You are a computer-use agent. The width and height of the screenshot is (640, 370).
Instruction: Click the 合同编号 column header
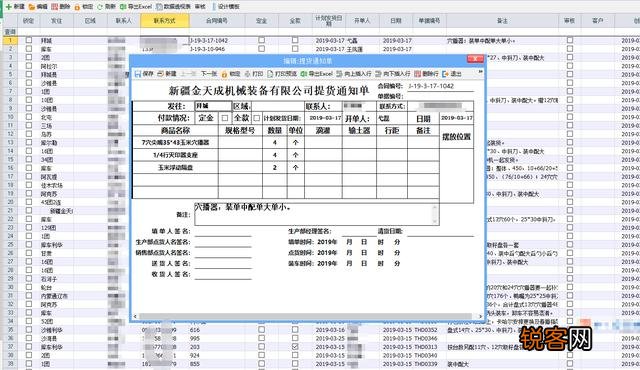217,21
